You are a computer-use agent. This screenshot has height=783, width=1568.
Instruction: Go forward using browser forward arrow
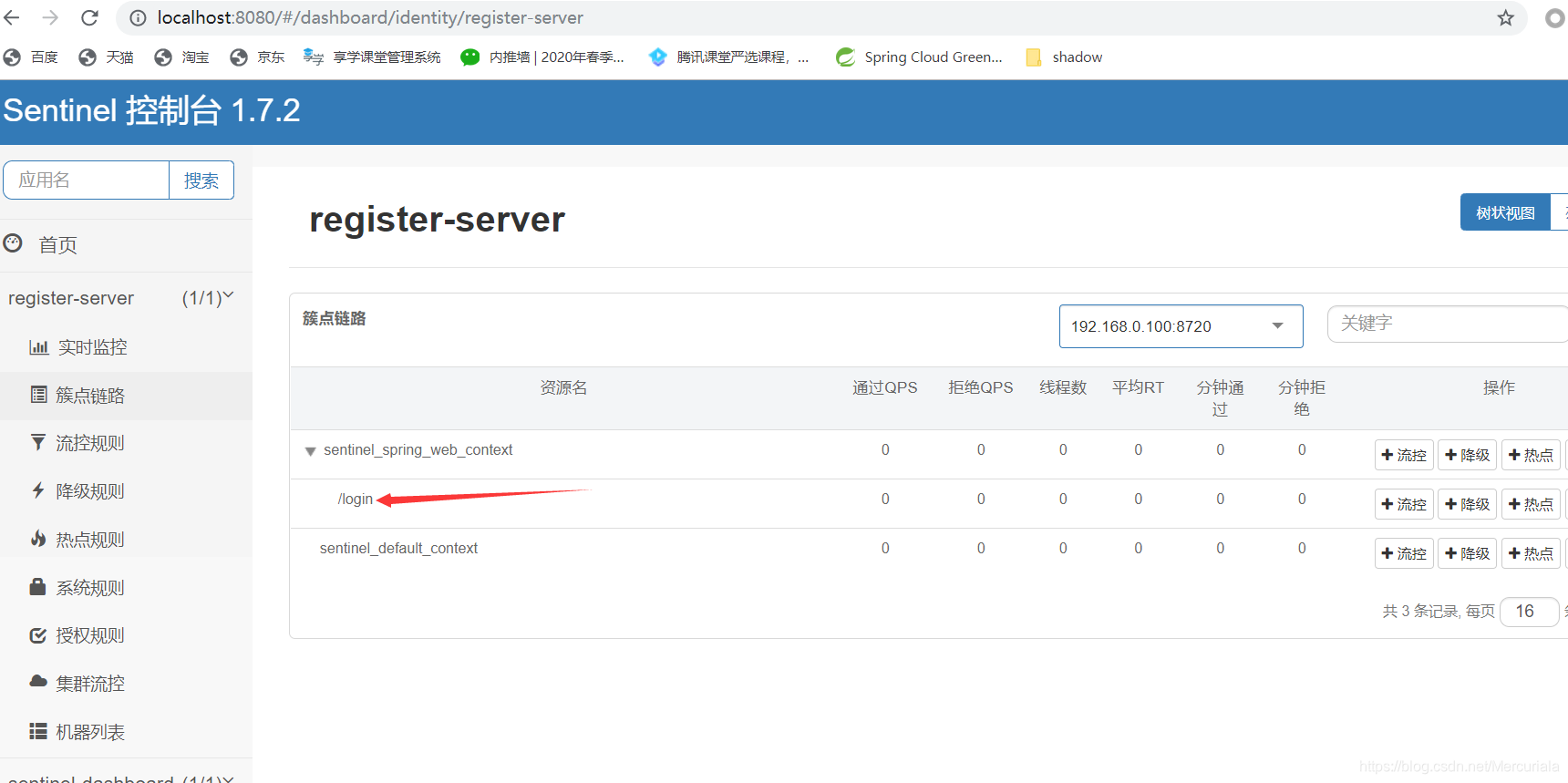(x=50, y=17)
